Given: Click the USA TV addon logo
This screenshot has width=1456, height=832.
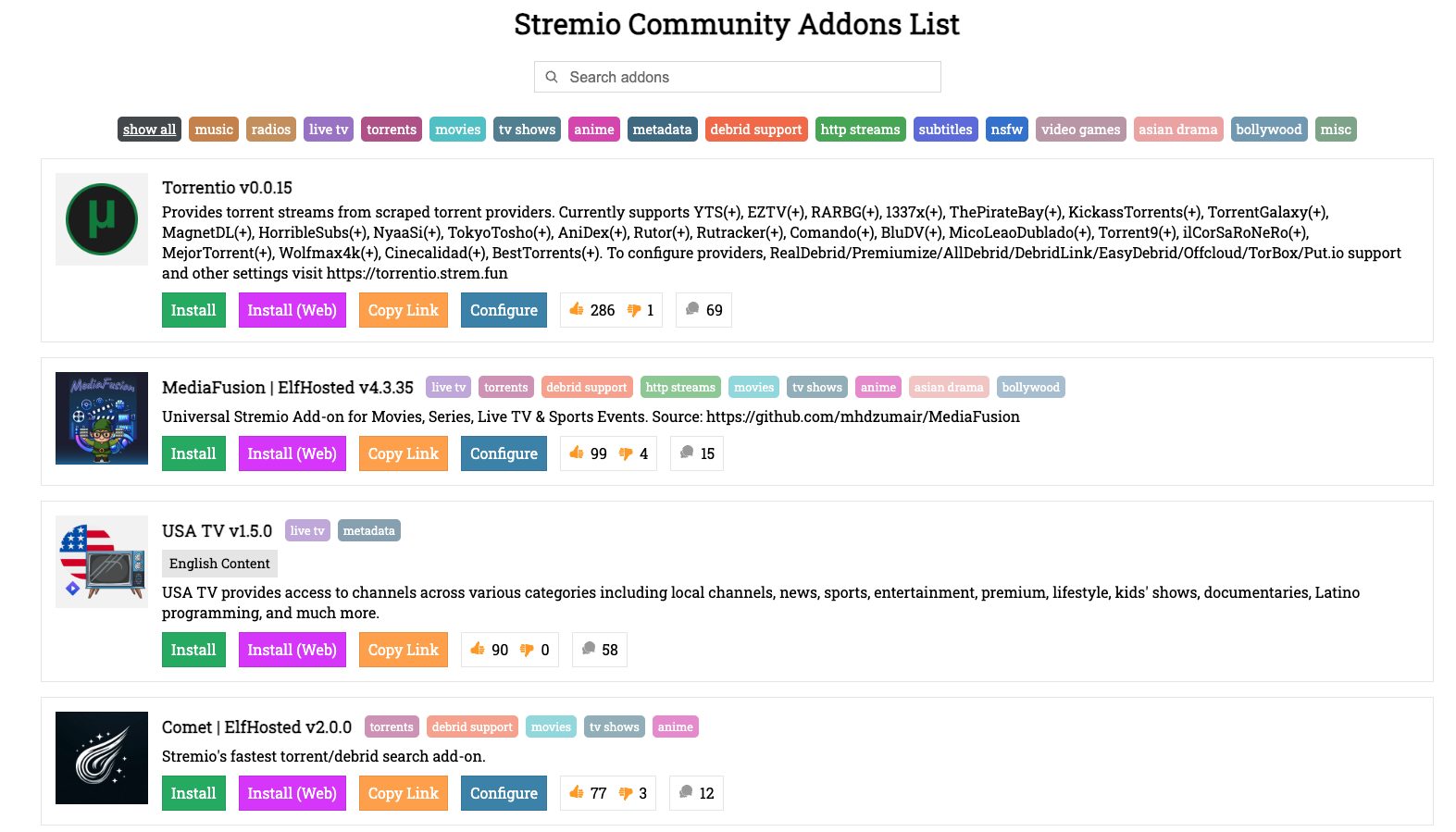Looking at the screenshot, I should [x=102, y=562].
